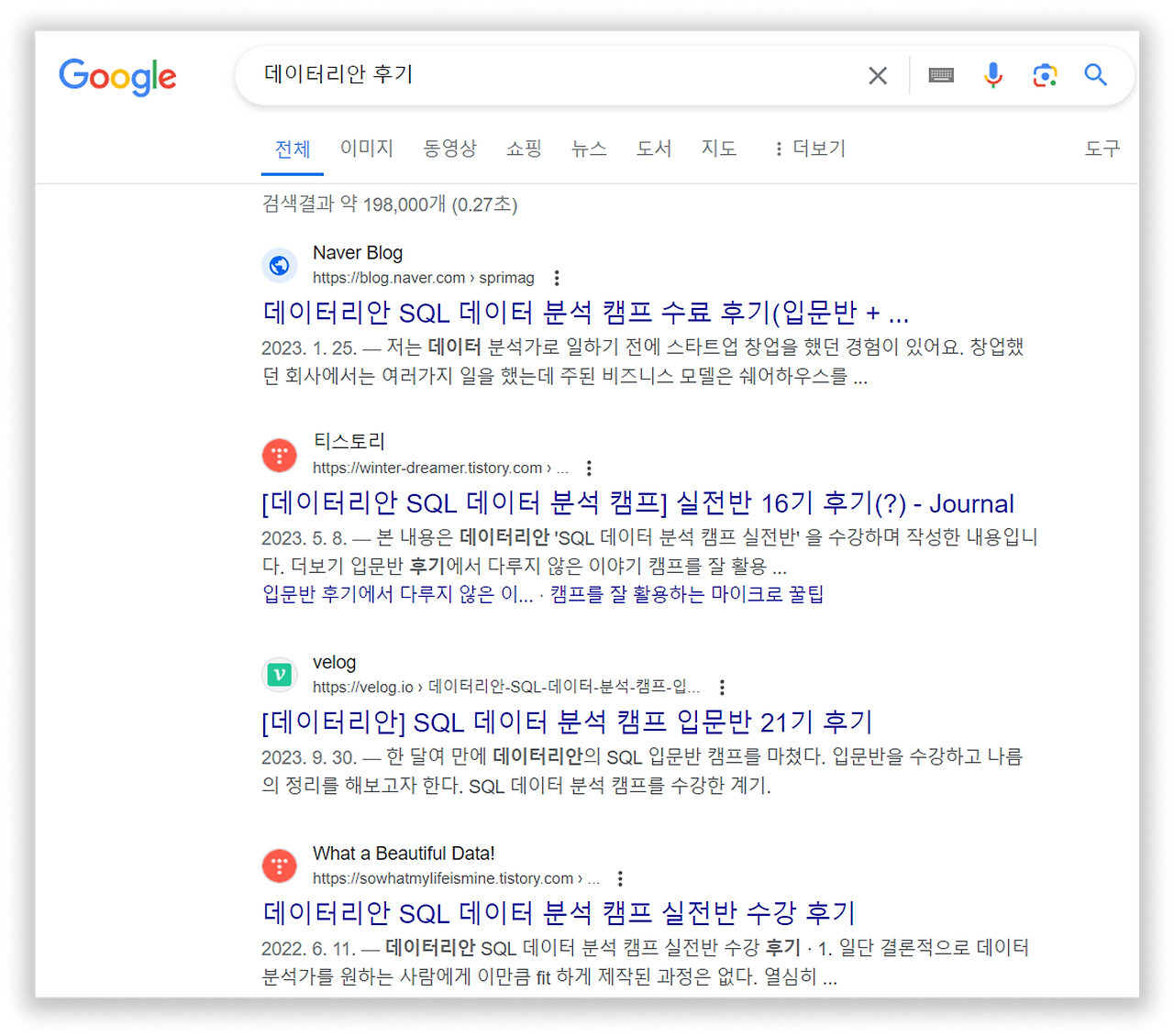Switch to the 지도 tab
Viewport: 1174px width, 1036px height.
719,149
